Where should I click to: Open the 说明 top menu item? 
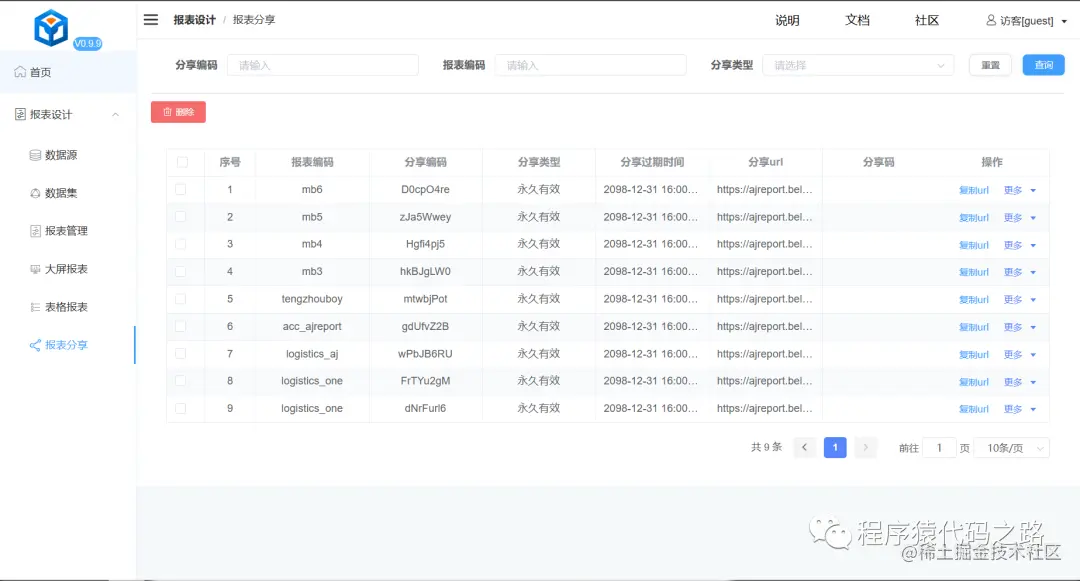point(787,20)
